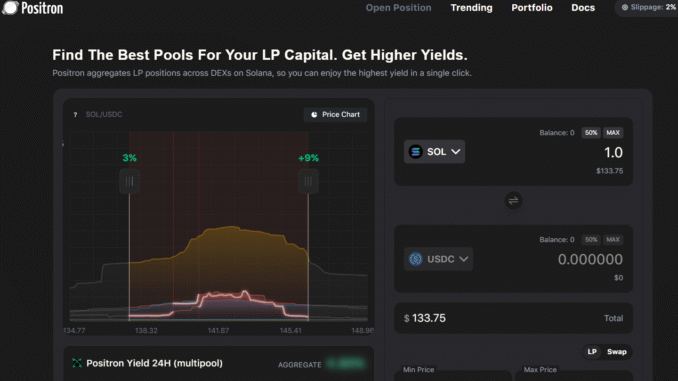Image resolution: width=678 pixels, height=381 pixels.
Task: Click the 141.87 axis price label
Action: [218, 330]
